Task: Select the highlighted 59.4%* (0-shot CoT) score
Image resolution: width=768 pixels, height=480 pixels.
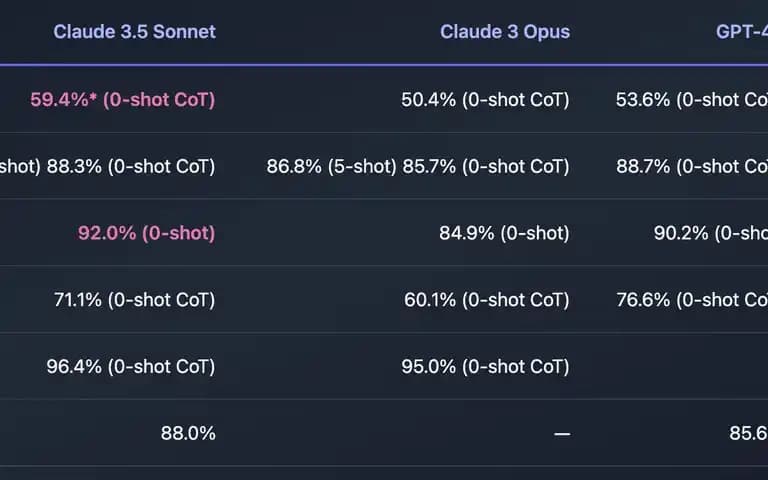Action: [x=123, y=100]
